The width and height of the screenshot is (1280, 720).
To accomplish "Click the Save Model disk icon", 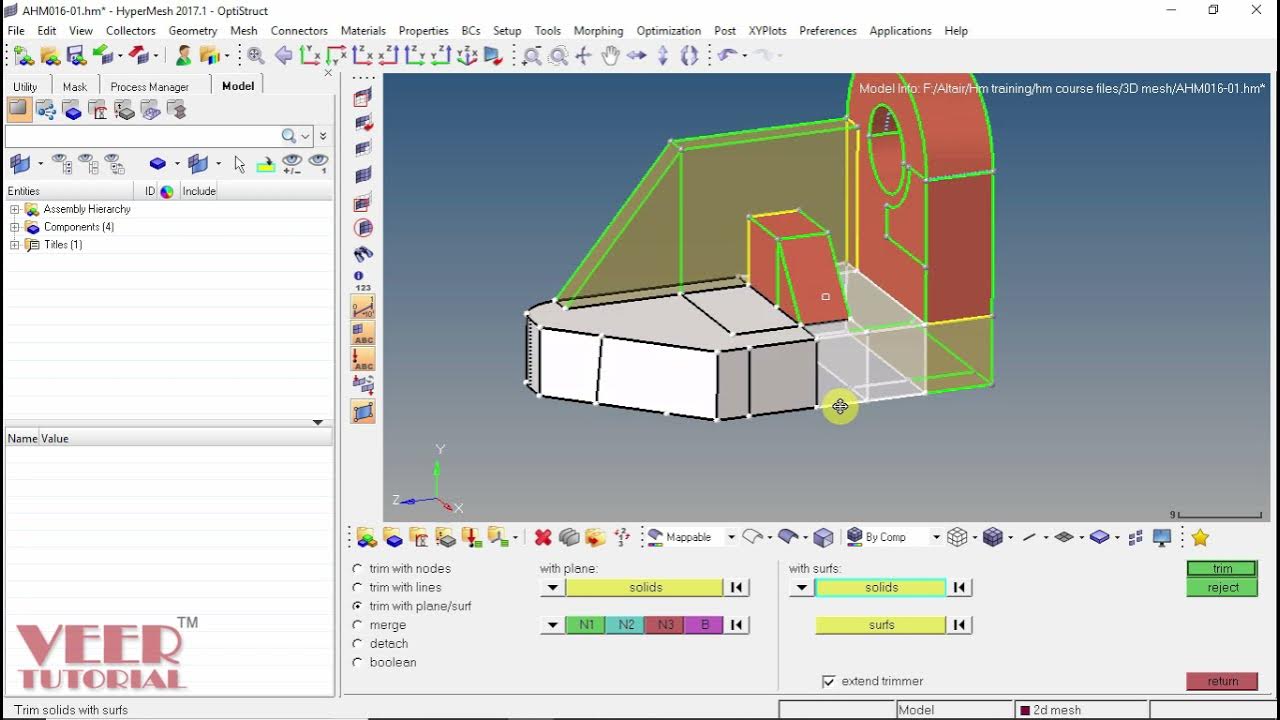I will (x=75, y=56).
